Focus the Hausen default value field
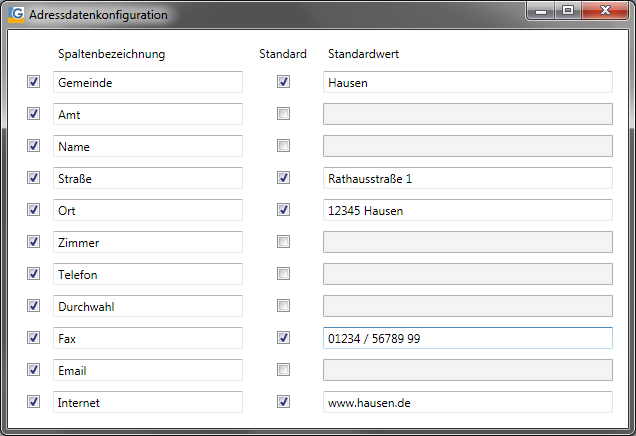The image size is (636, 436). [467, 82]
